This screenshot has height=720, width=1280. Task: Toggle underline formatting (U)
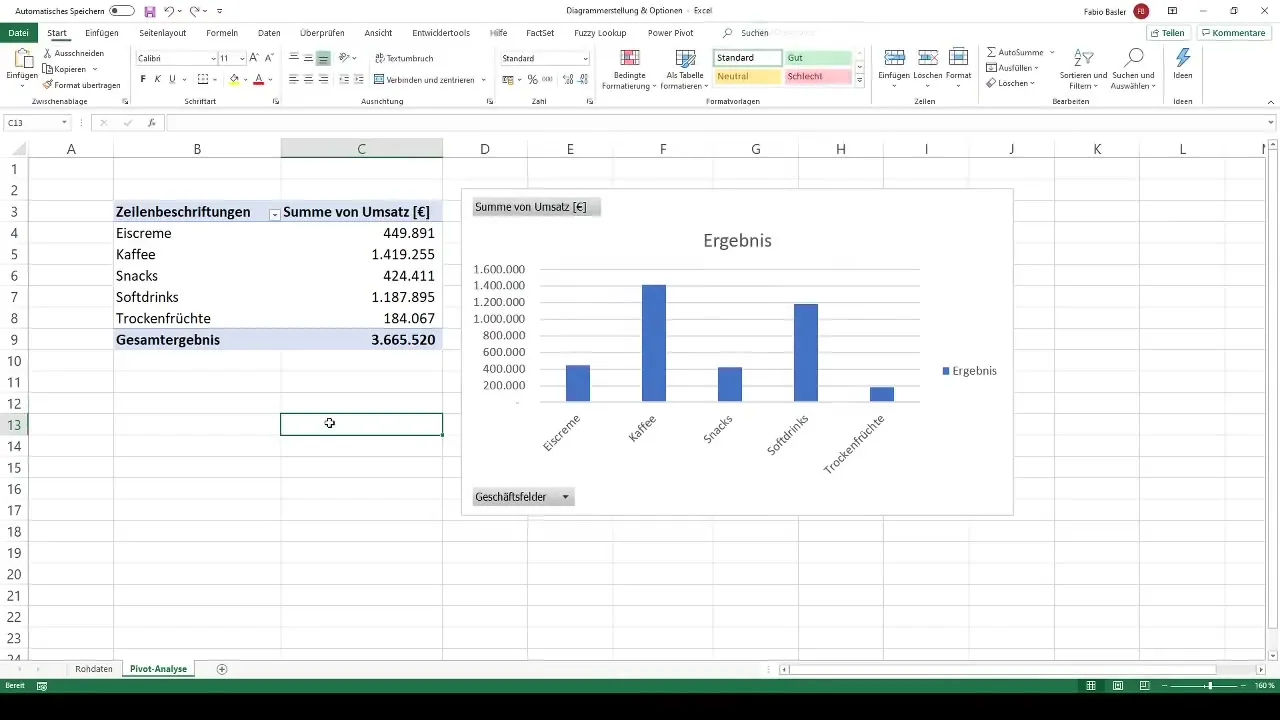click(172, 79)
